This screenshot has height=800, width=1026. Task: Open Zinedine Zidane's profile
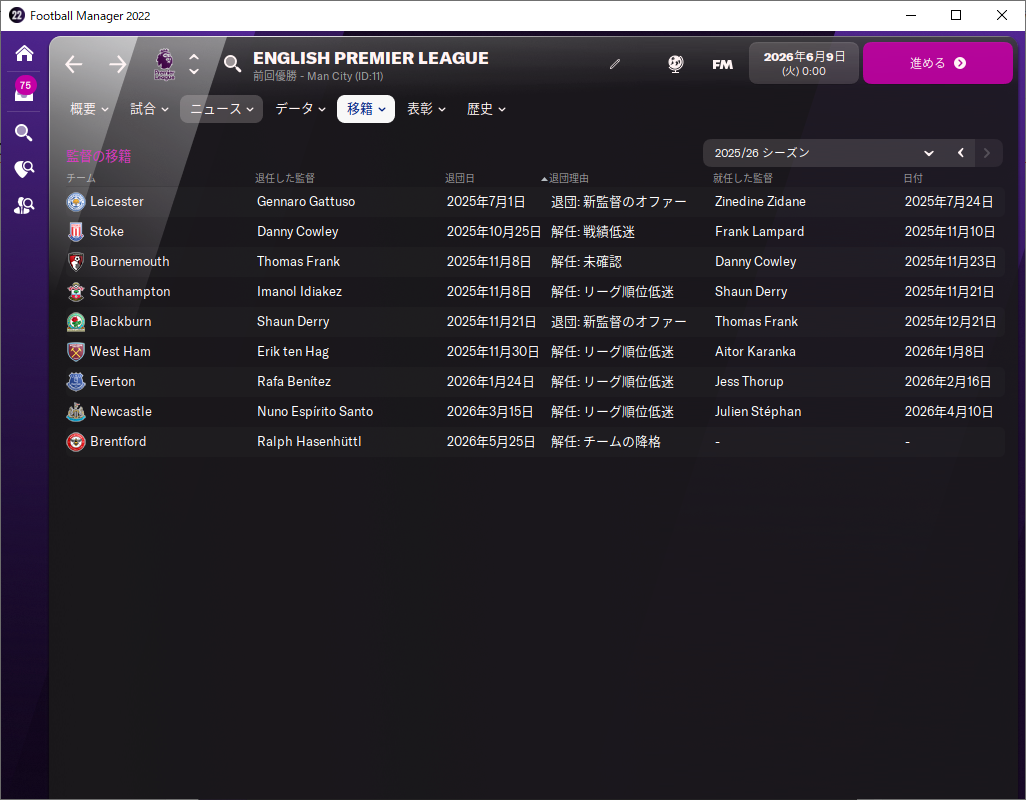pyautogui.click(x=760, y=201)
